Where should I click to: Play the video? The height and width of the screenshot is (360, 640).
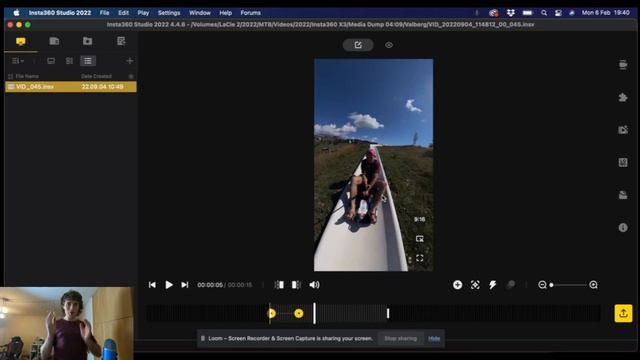pyautogui.click(x=169, y=285)
